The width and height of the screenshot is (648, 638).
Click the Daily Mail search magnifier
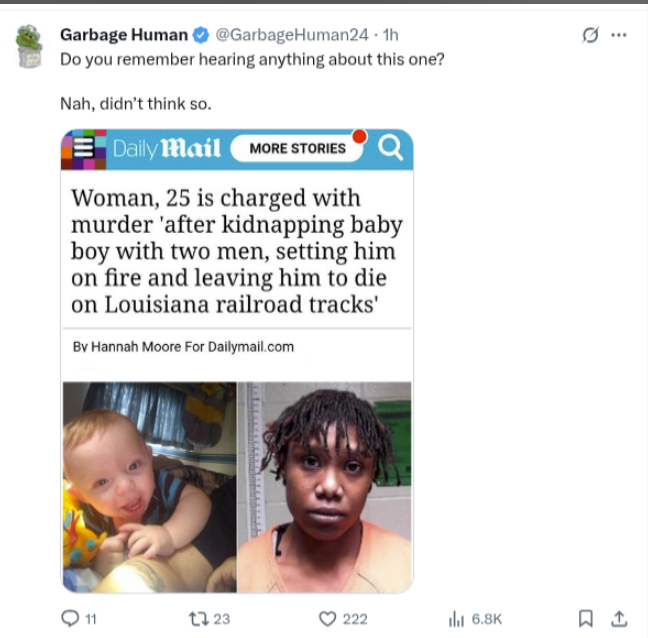coord(391,149)
